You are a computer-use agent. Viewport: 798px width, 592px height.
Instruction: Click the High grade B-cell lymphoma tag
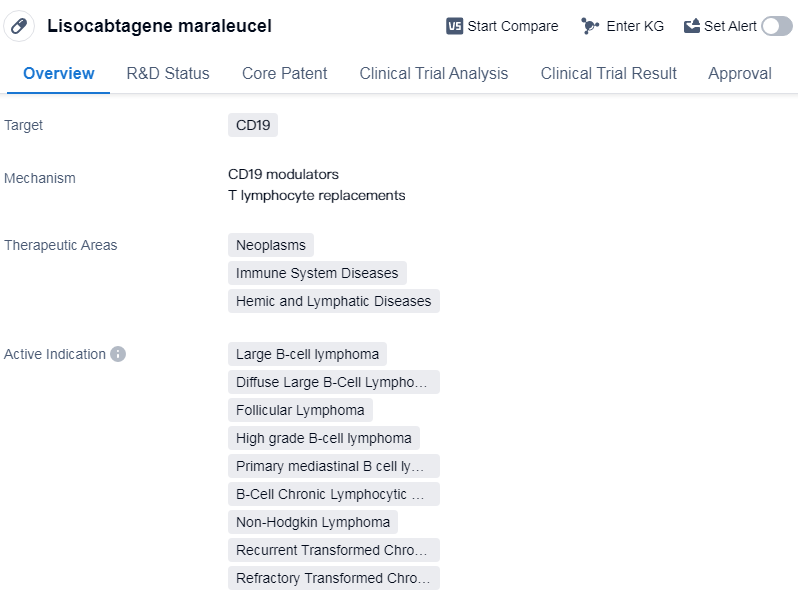[x=323, y=438]
